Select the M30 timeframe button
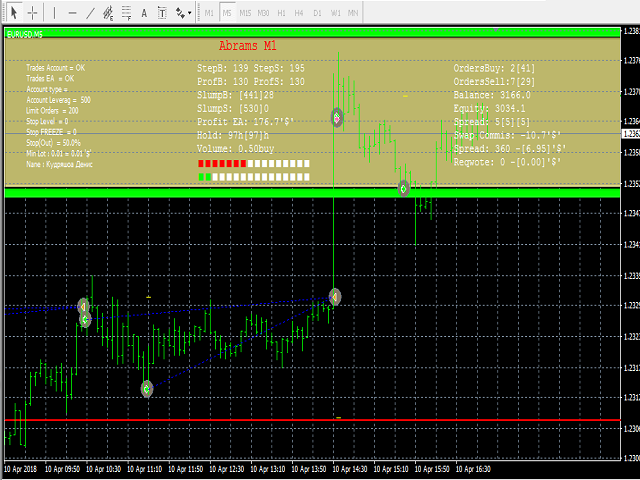The height and width of the screenshot is (480, 640). tap(264, 13)
